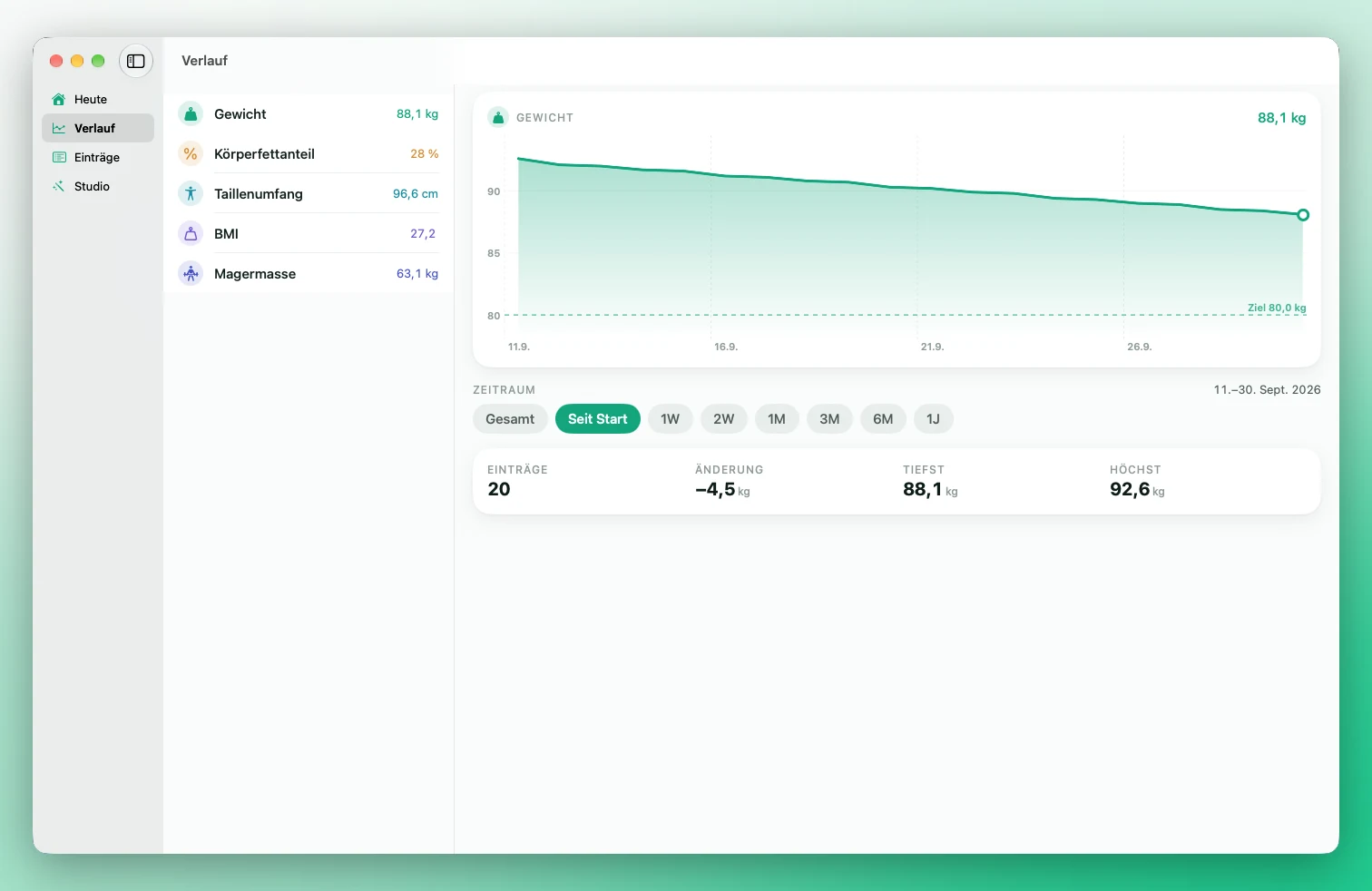Select the Seit Start range pill
1372x891 pixels.
point(598,419)
